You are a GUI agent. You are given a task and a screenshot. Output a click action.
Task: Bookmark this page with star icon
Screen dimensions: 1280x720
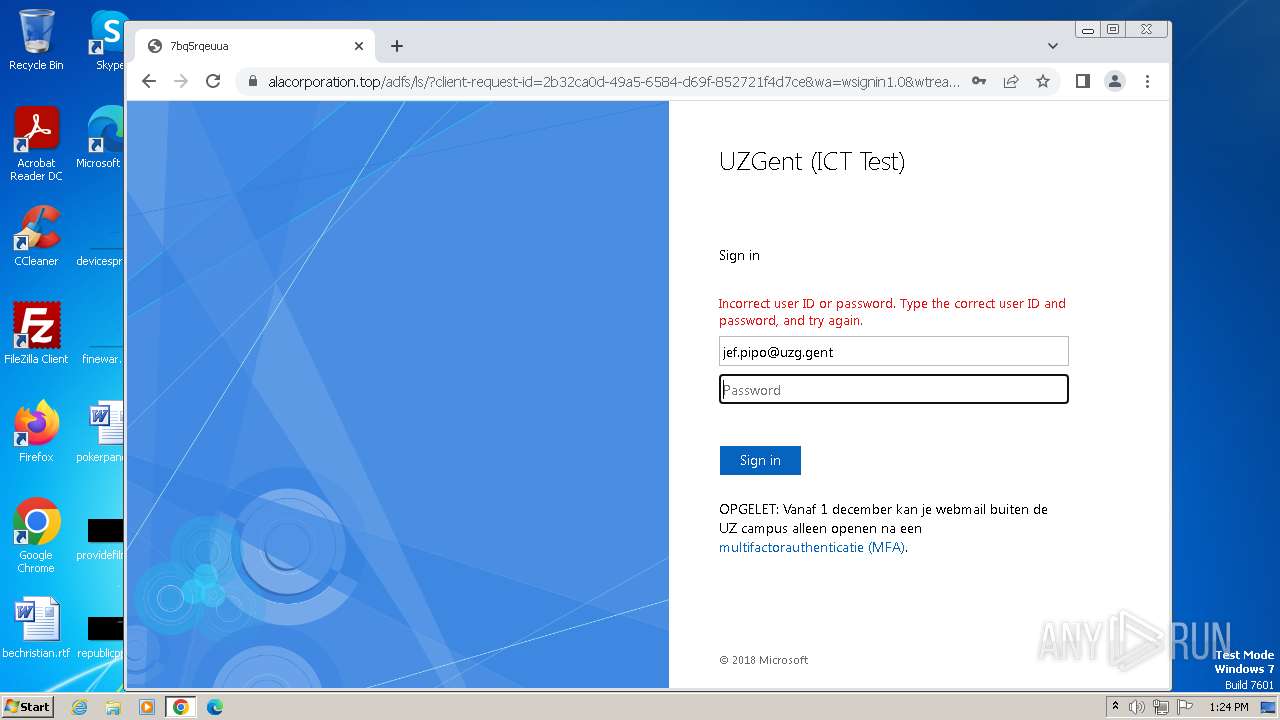pyautogui.click(x=1043, y=81)
